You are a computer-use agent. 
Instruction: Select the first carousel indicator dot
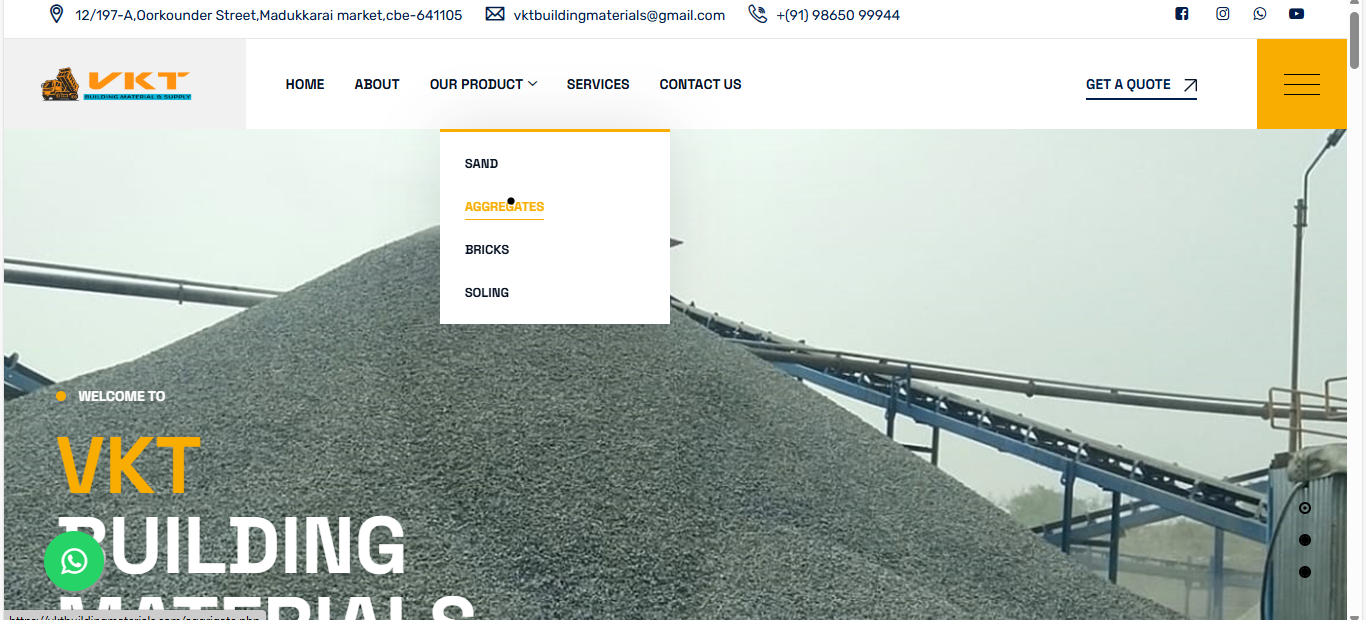tap(1304, 507)
